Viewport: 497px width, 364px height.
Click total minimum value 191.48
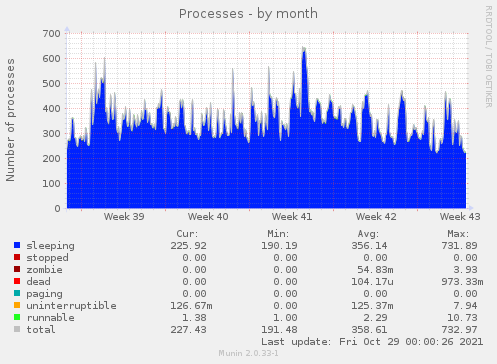click(279, 330)
